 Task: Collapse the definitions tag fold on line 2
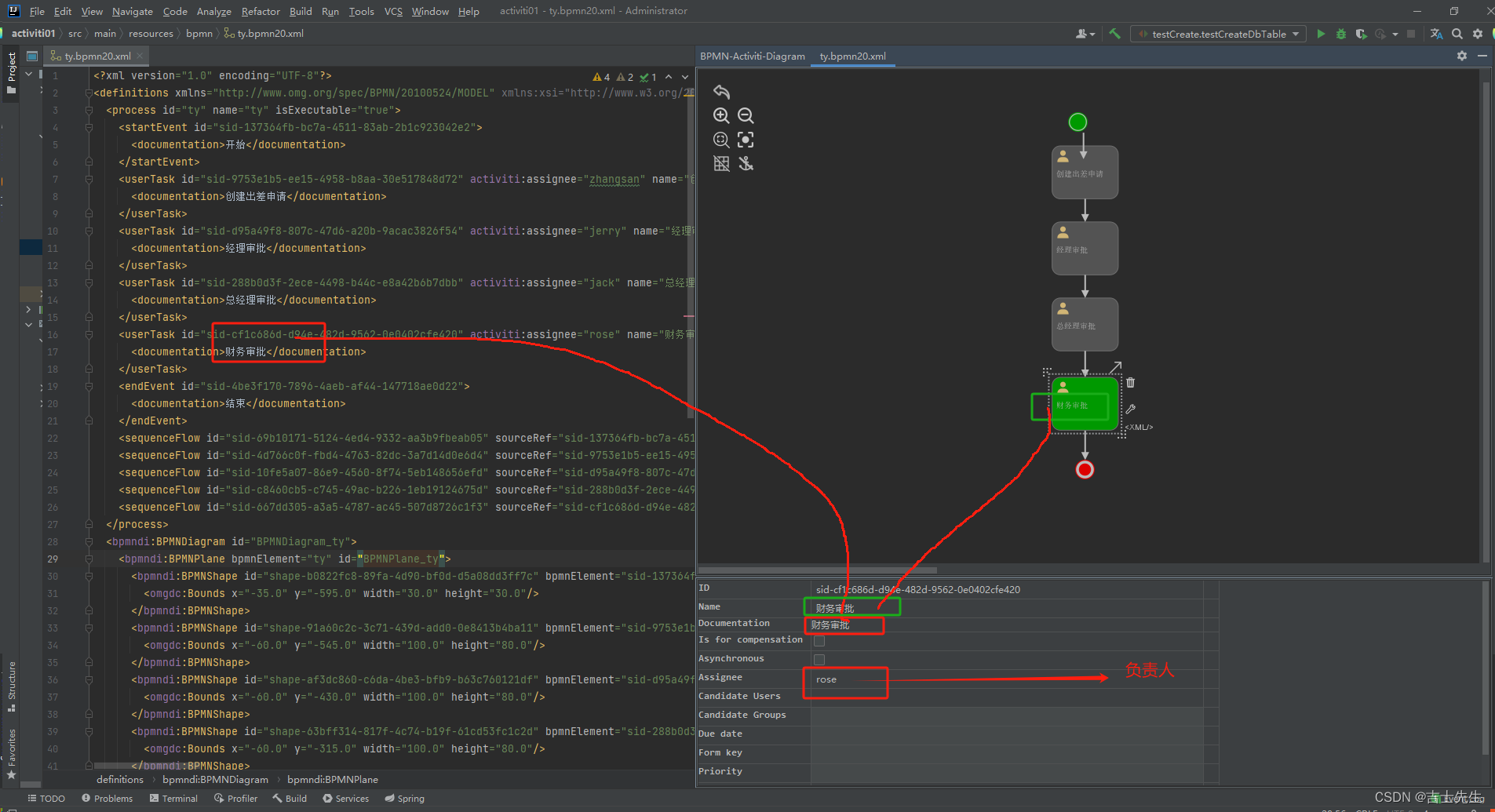pyautogui.click(x=89, y=93)
